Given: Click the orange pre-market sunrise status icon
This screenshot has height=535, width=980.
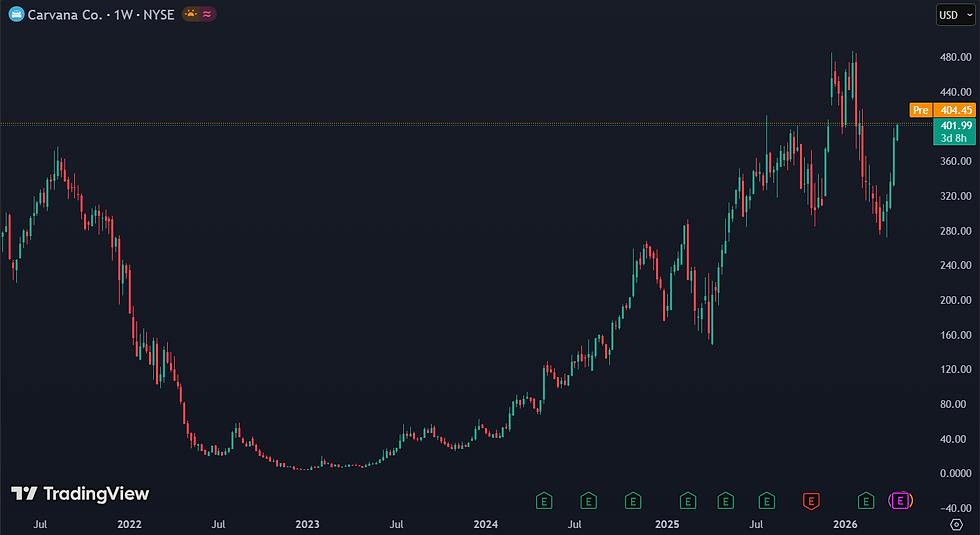Looking at the screenshot, I should pos(191,14).
